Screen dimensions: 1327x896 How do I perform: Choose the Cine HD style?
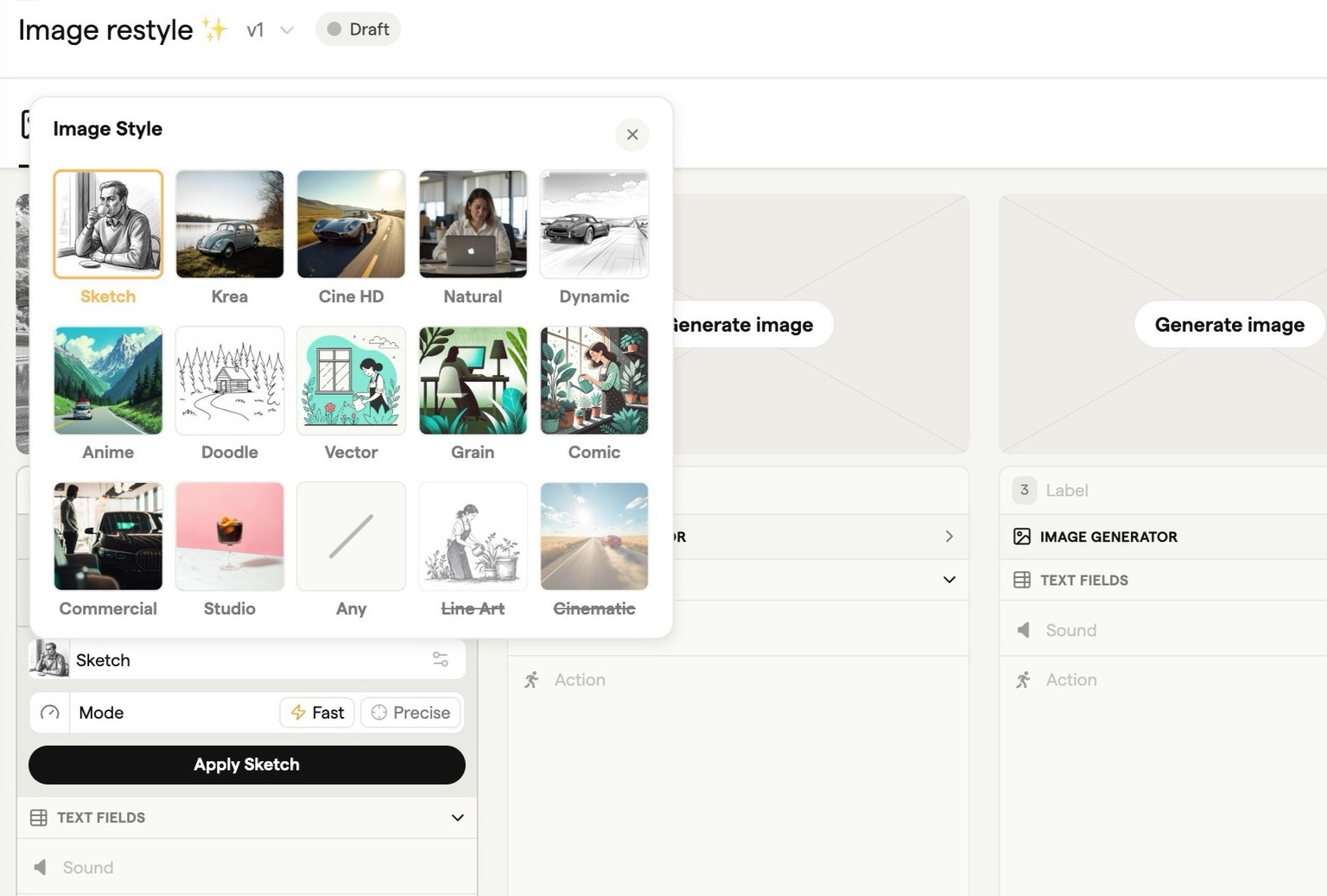[351, 225]
